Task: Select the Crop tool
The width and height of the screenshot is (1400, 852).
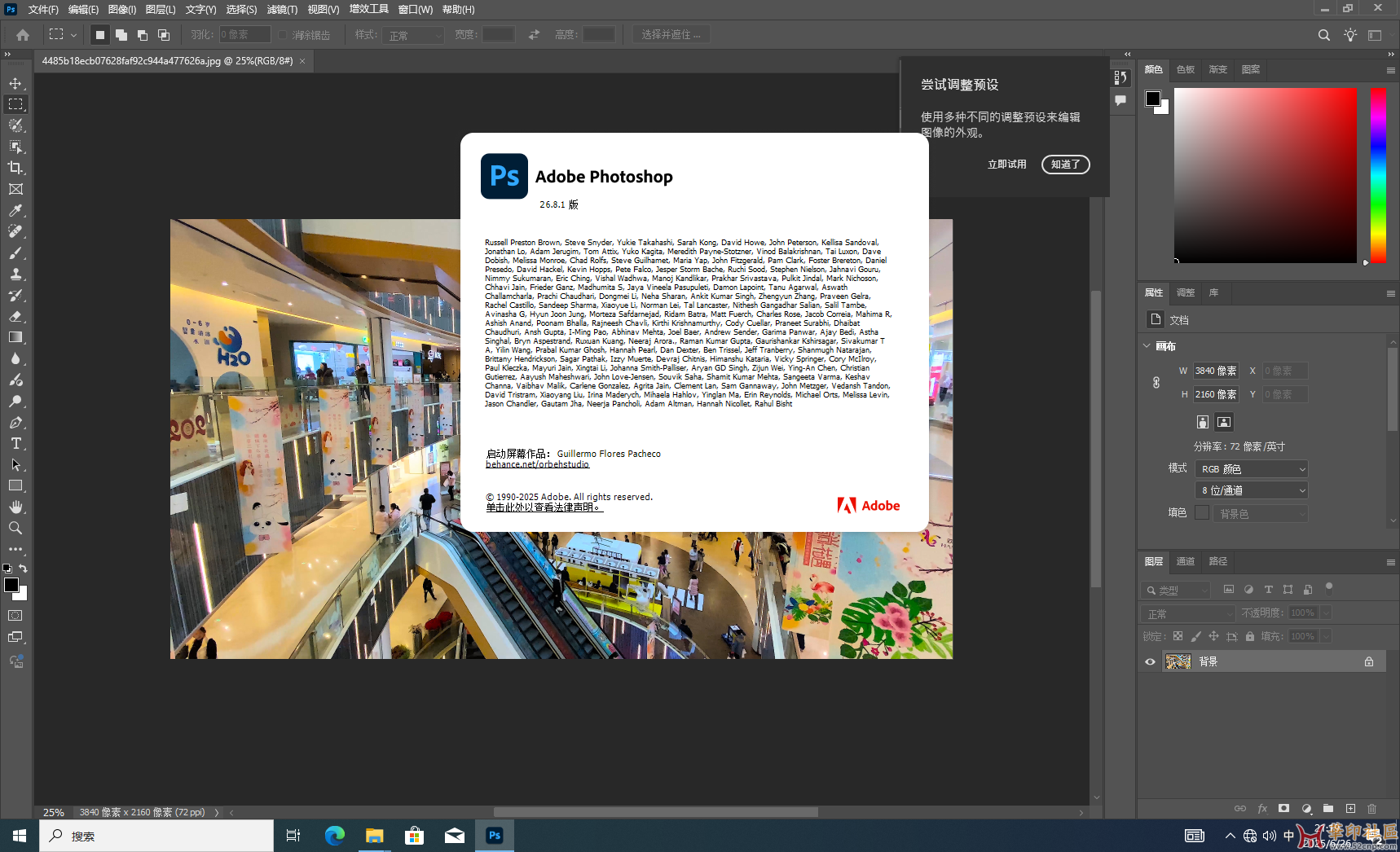Action: (x=15, y=168)
